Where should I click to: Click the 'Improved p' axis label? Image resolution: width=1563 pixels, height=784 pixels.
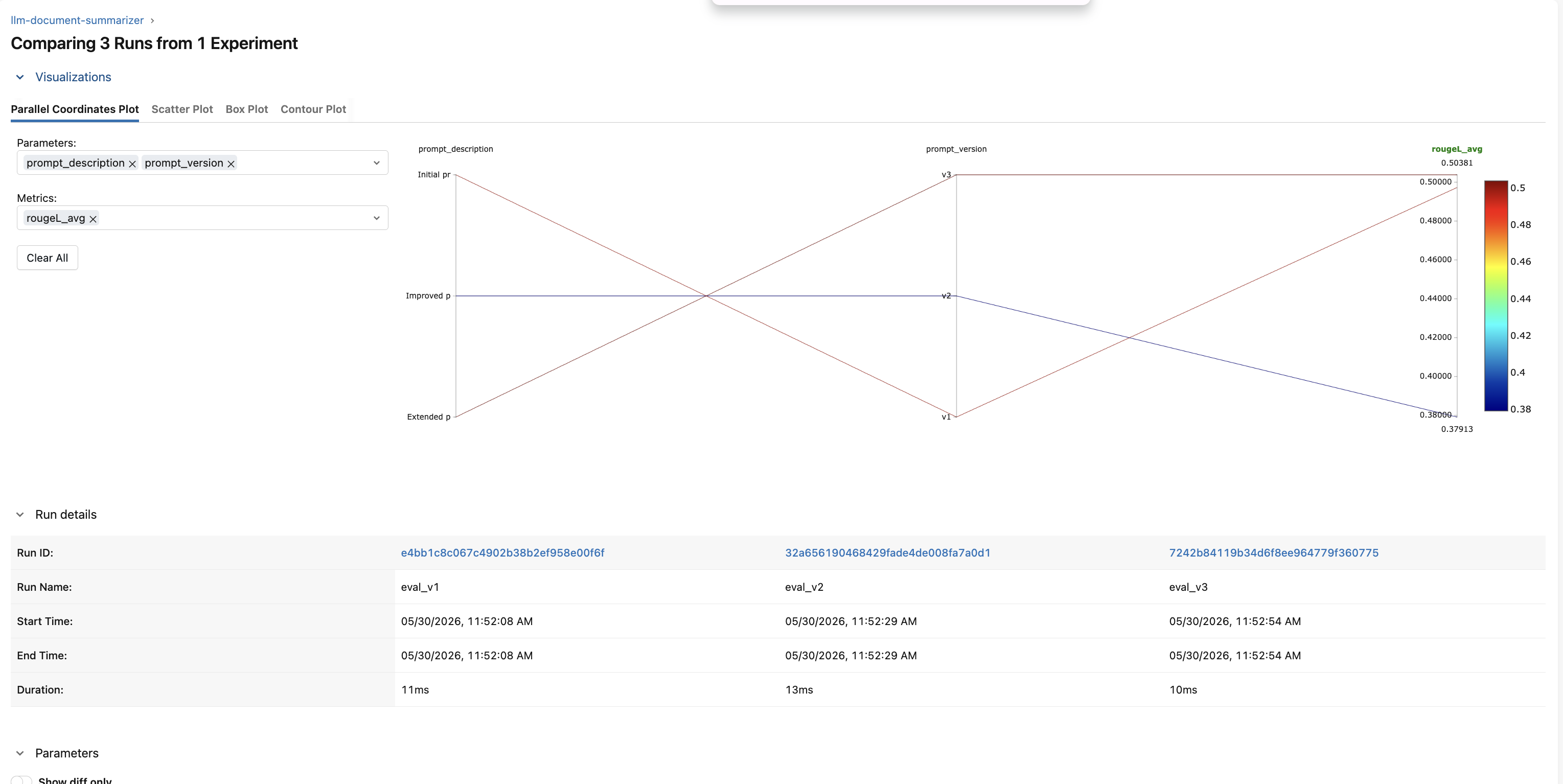pos(428,296)
